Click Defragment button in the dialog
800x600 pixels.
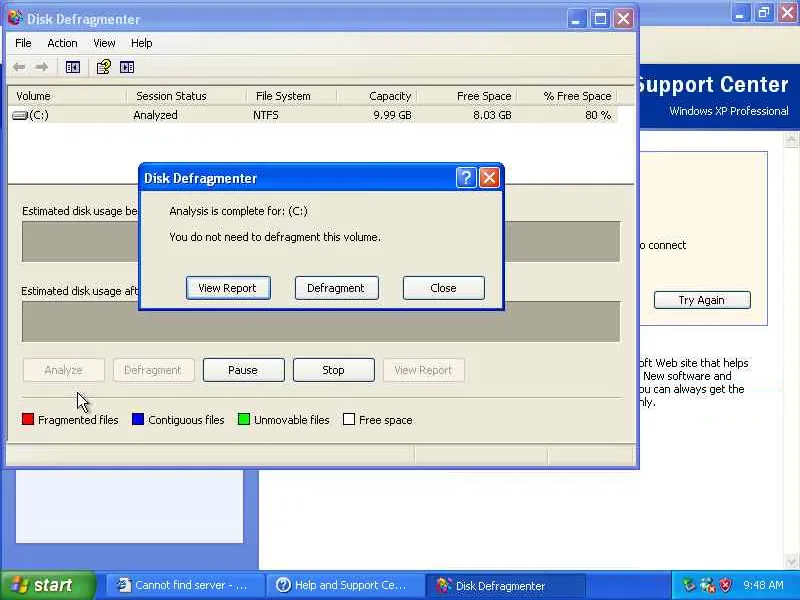coord(336,288)
